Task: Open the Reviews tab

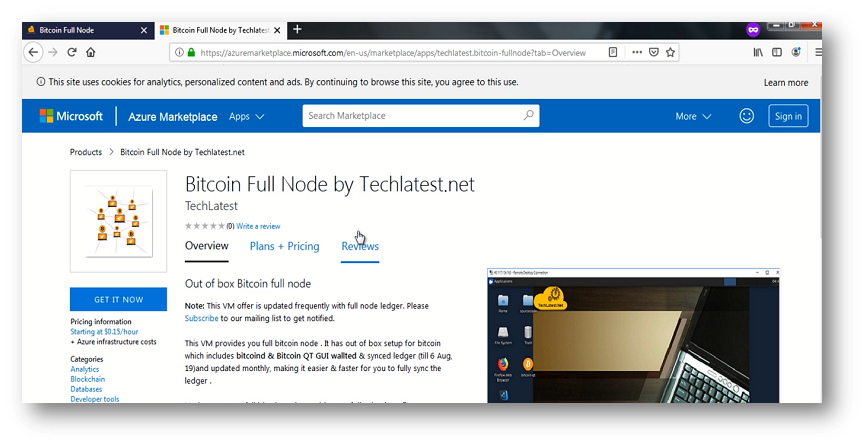Action: tap(360, 246)
